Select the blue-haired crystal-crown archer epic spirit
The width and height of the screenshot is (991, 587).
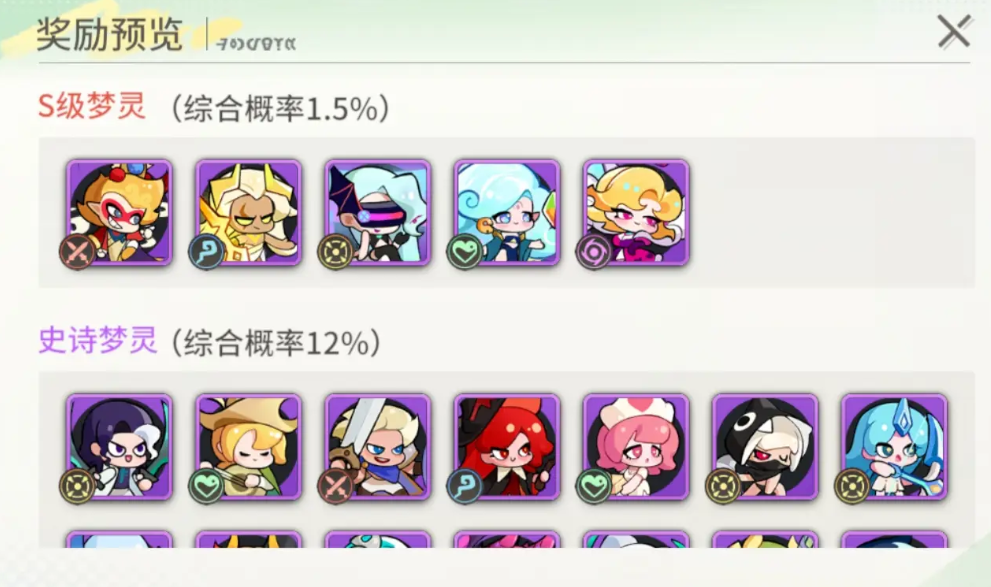point(895,447)
